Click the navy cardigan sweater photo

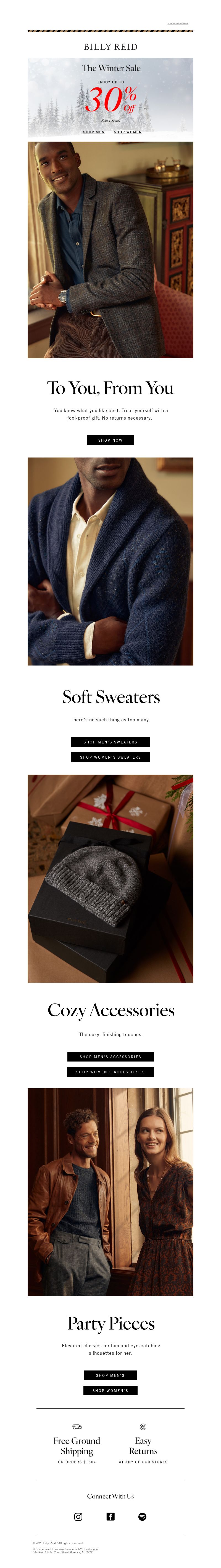[x=110, y=561]
